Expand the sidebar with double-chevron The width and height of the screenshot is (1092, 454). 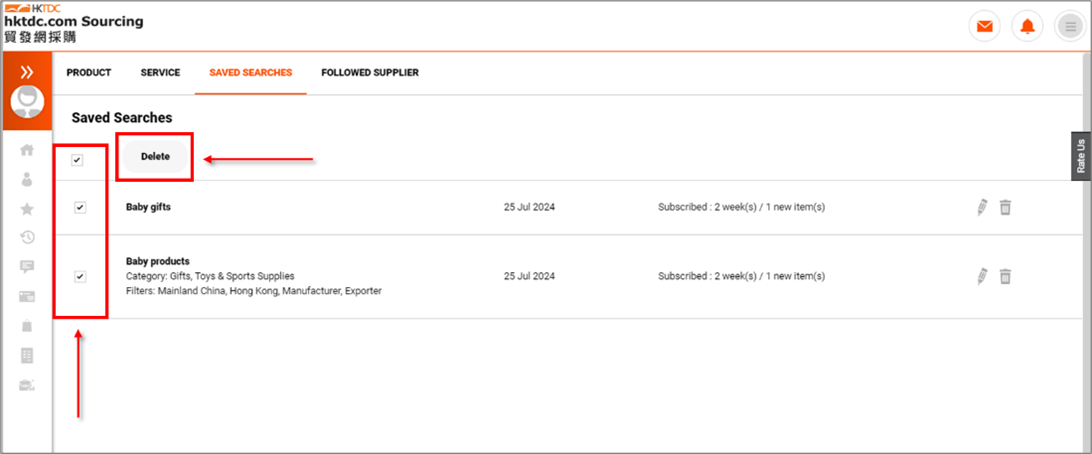pos(27,72)
